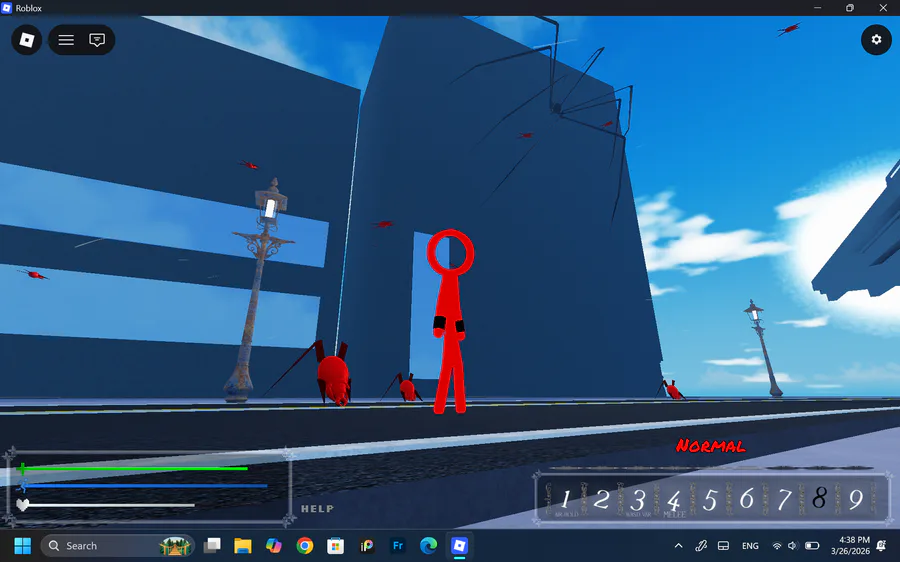Click the blue stamina bar

(x=147, y=486)
